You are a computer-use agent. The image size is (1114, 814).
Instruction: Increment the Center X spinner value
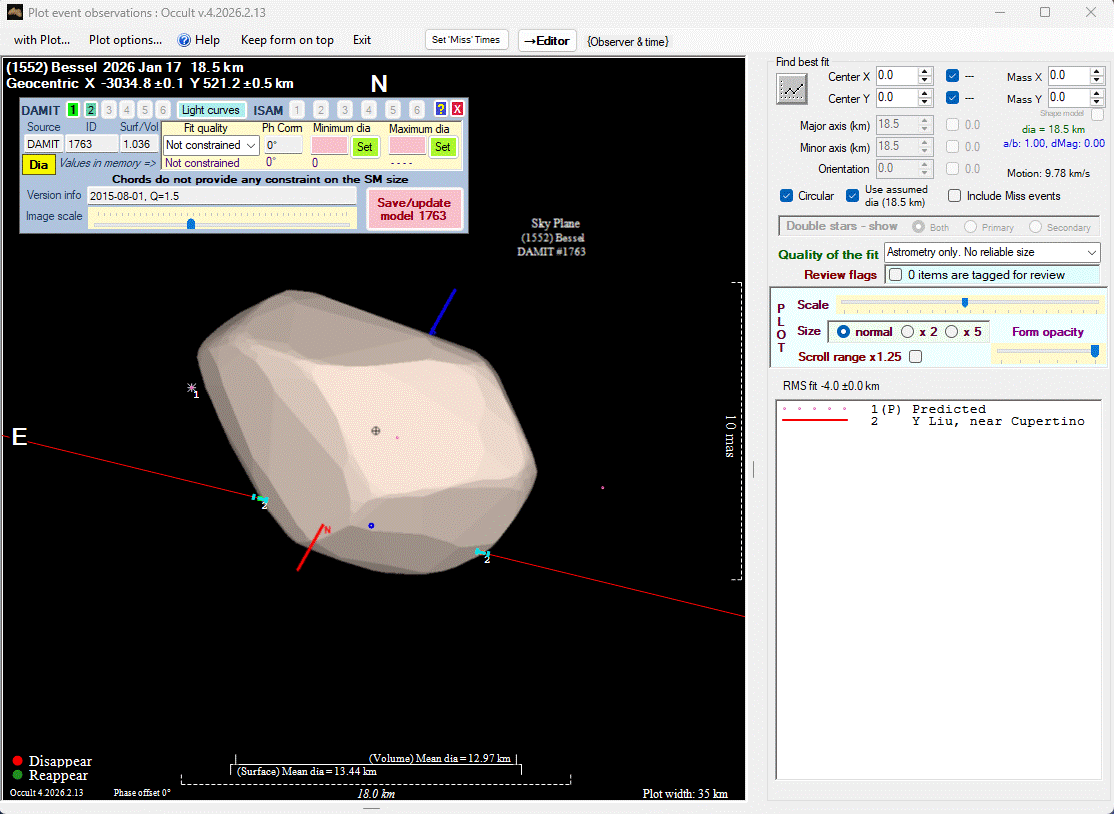(925, 72)
